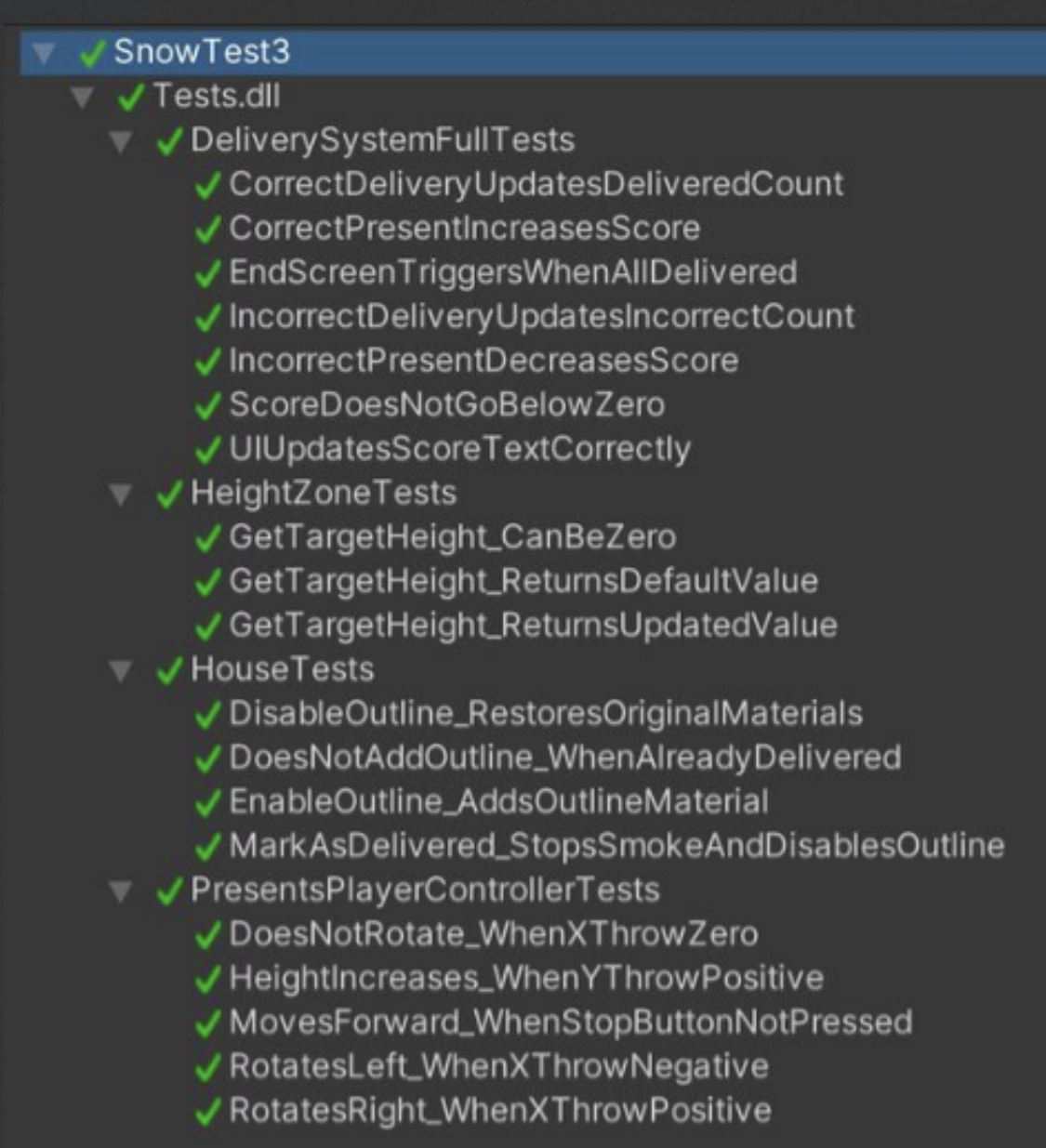Select the EndScreenTriggersWhenAllDelivered test

[512, 272]
